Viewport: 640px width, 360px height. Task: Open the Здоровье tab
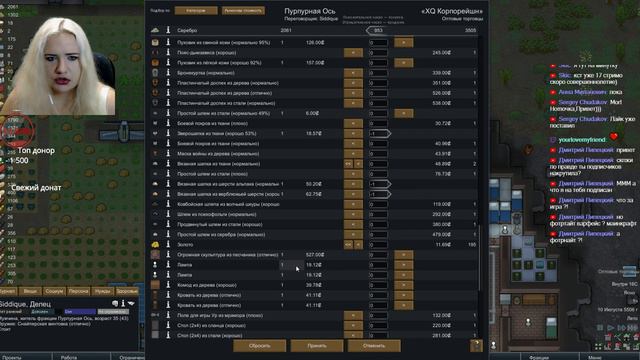tap(127, 291)
